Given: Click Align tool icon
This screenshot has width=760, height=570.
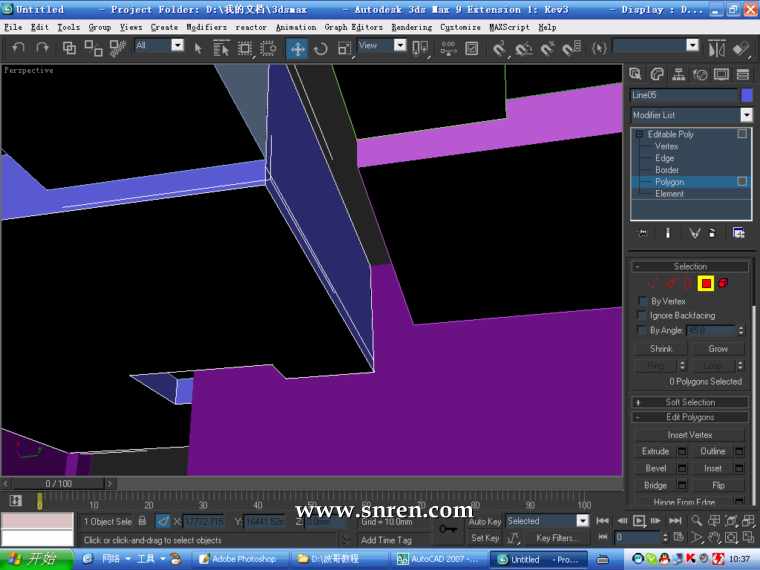Looking at the screenshot, I should tap(740, 48).
